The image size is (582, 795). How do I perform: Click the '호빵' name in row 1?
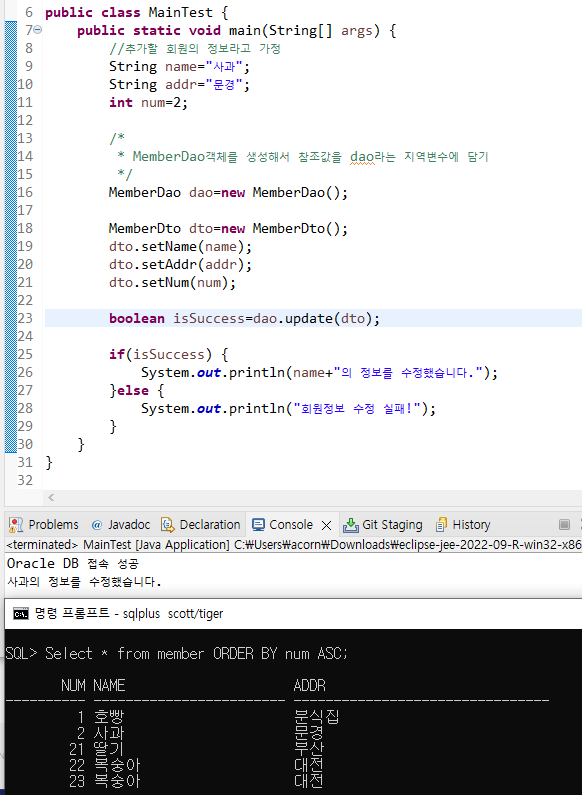pyautogui.click(x=109, y=717)
